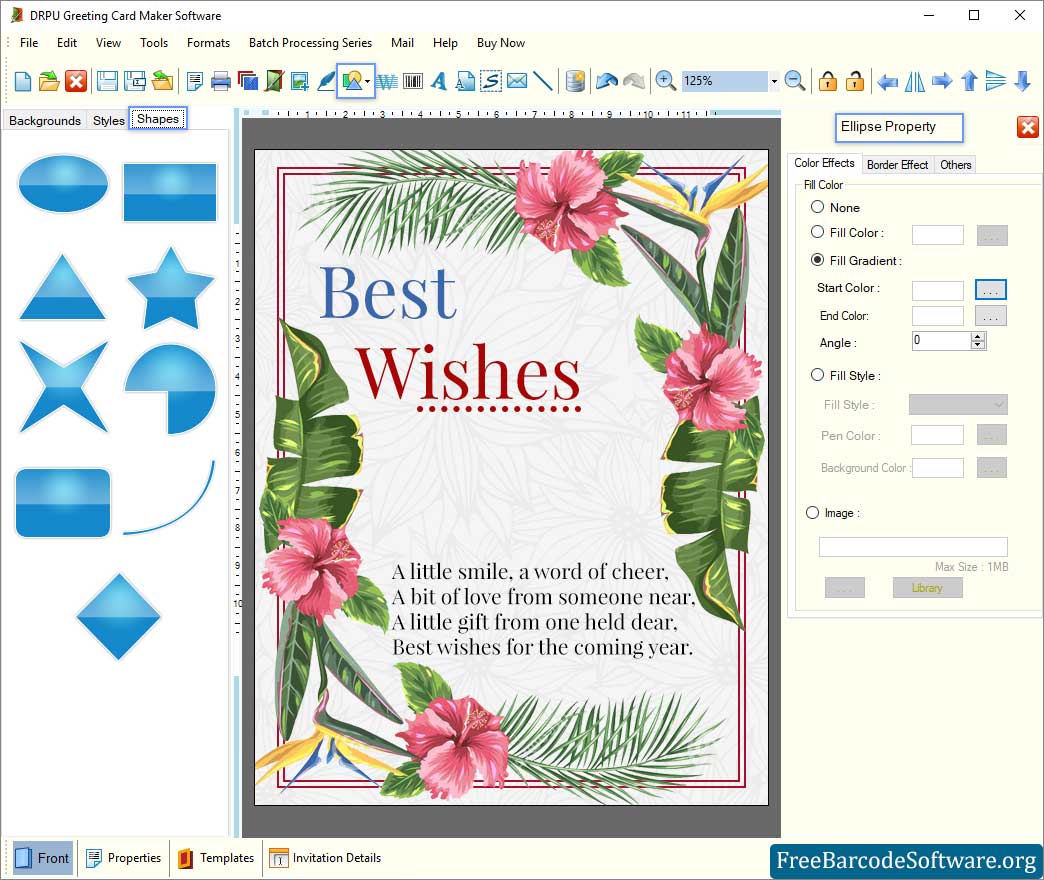Viewport: 1044px width, 880px height.
Task: Move object left with the arrow icon
Action: 887,81
